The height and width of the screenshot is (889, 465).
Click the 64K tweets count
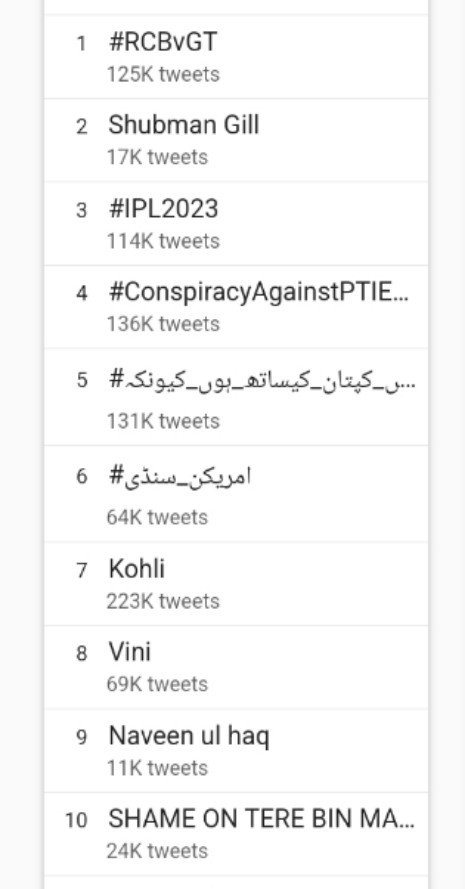(158, 517)
